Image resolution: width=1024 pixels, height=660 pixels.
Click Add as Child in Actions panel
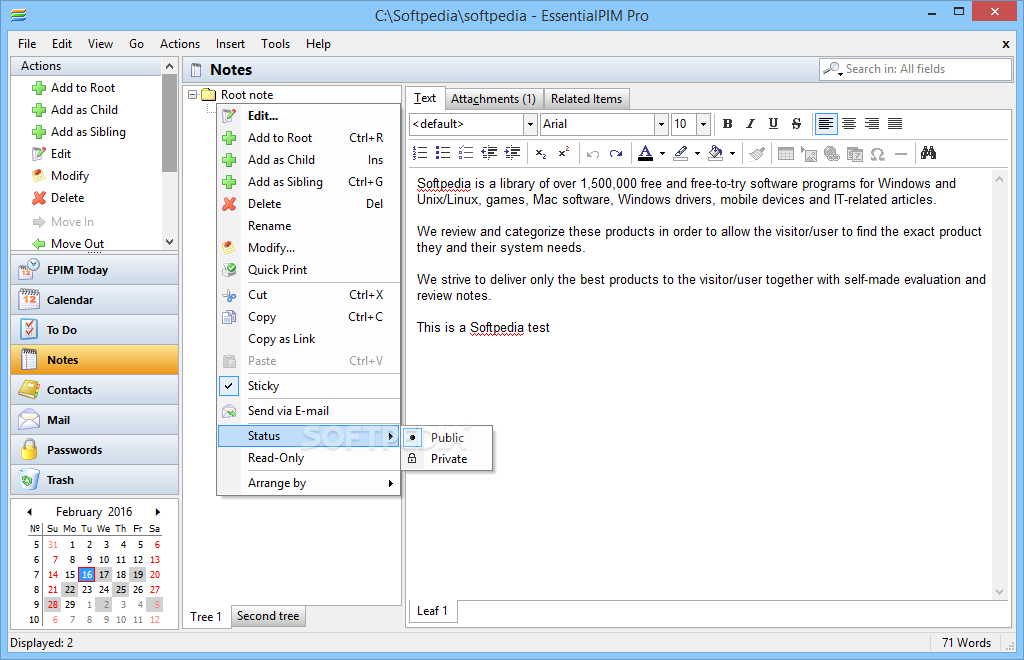coord(74,110)
